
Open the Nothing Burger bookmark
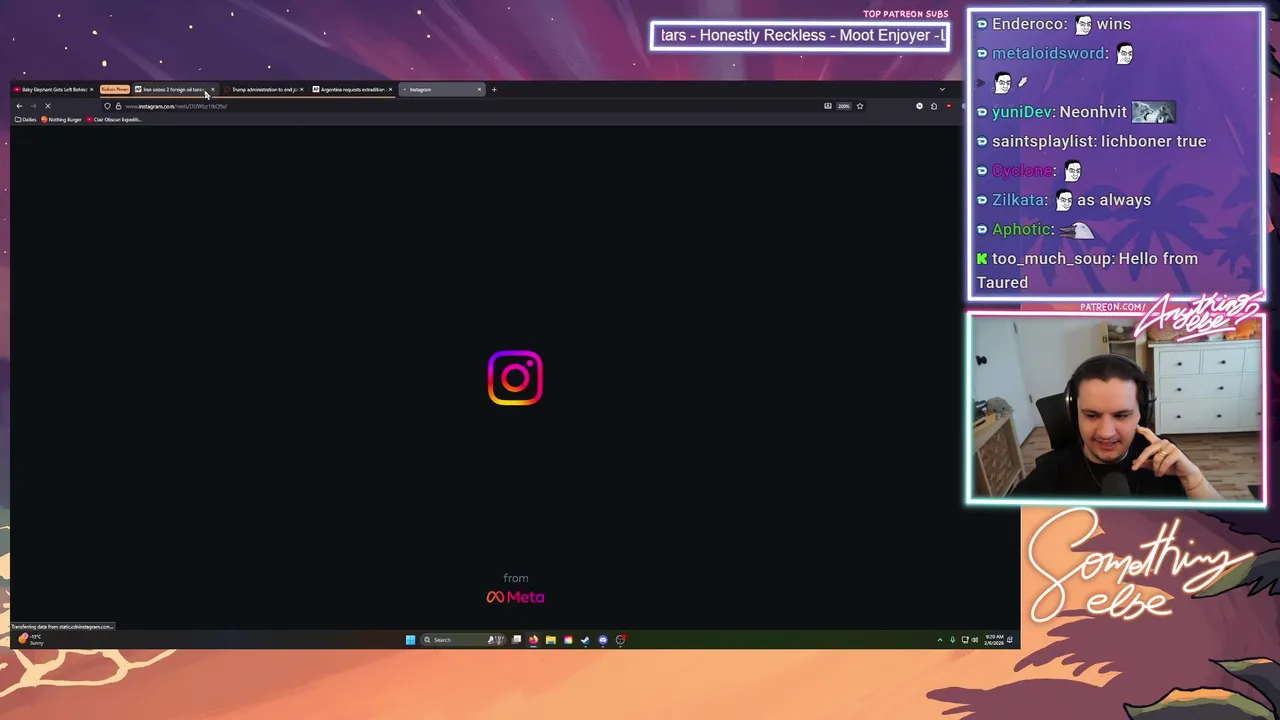coord(62,120)
